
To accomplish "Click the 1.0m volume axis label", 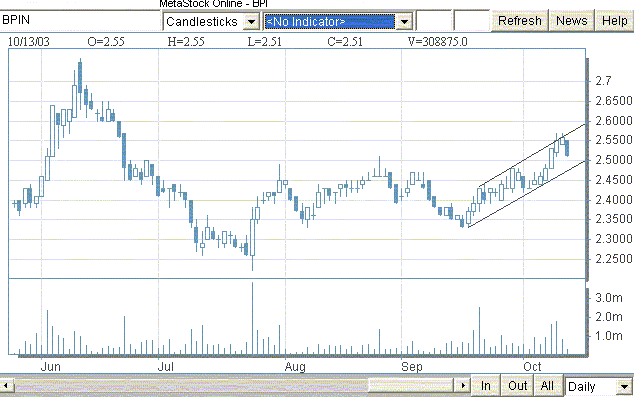I will coord(609,336).
